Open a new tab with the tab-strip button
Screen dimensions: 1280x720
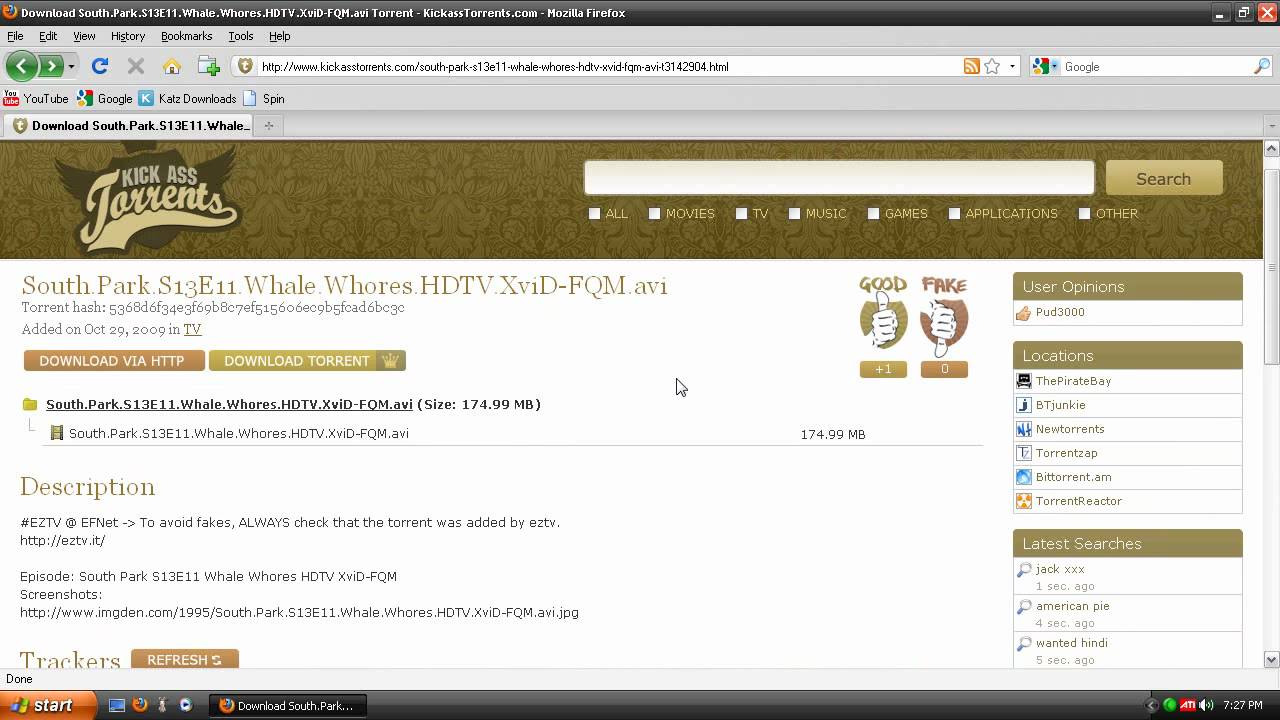coord(268,126)
